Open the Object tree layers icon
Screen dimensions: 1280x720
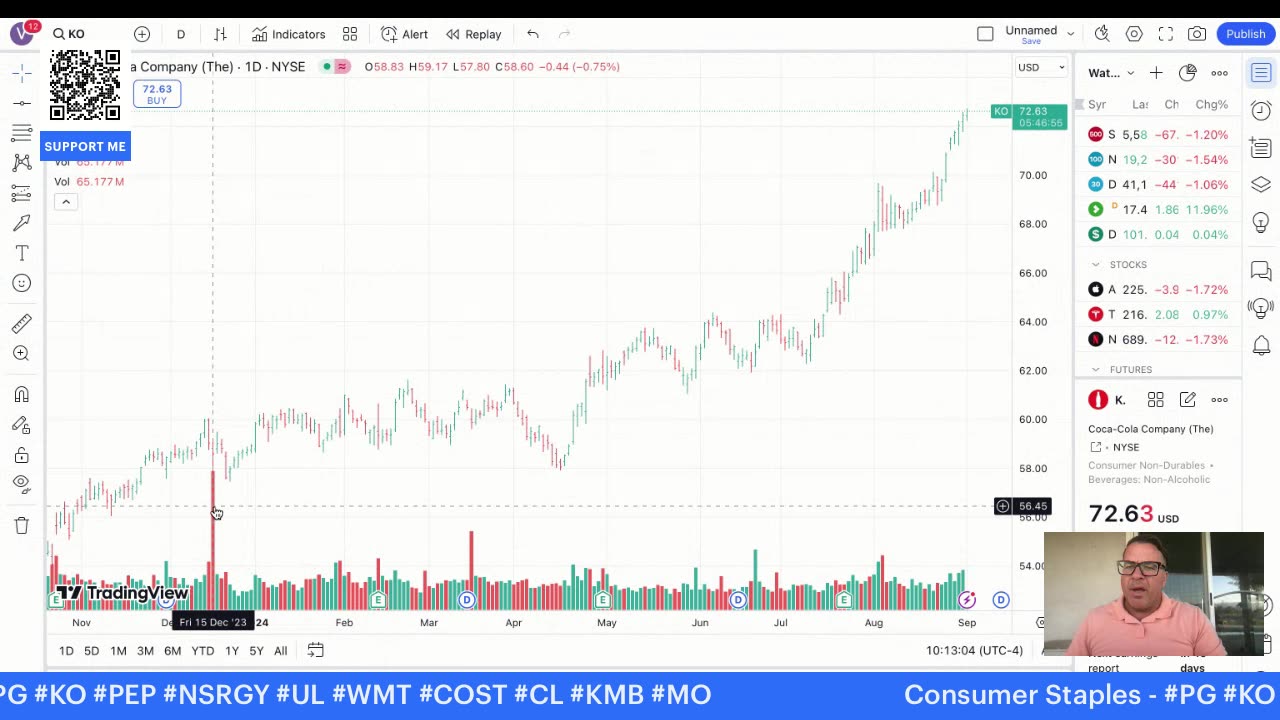1261,185
